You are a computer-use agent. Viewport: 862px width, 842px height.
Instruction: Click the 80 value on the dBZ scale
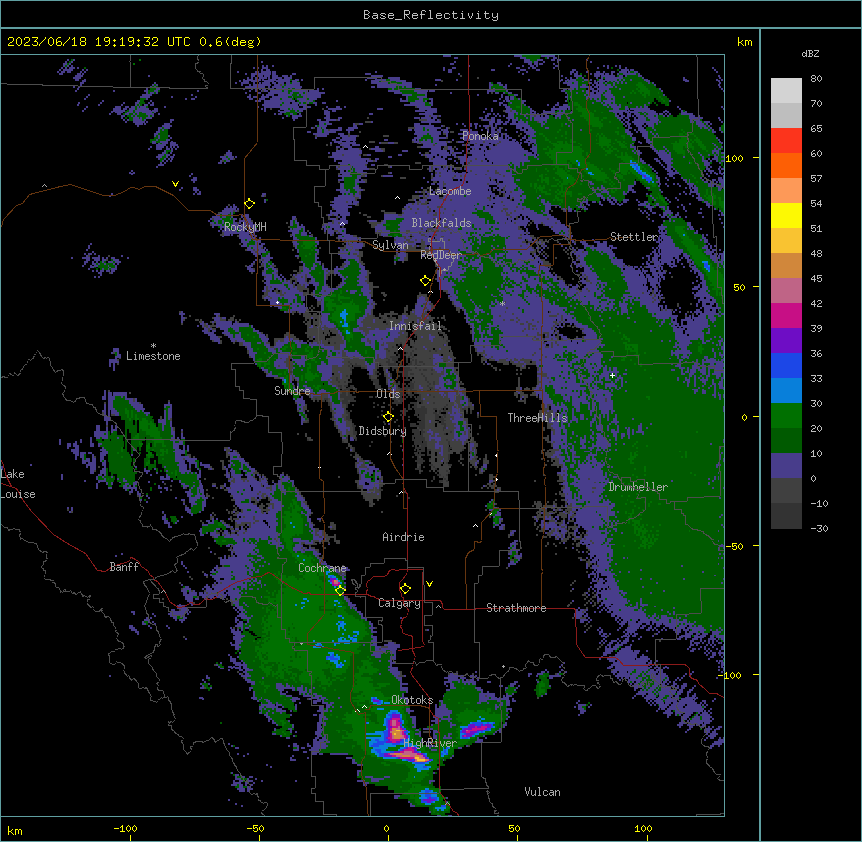pyautogui.click(x=816, y=79)
